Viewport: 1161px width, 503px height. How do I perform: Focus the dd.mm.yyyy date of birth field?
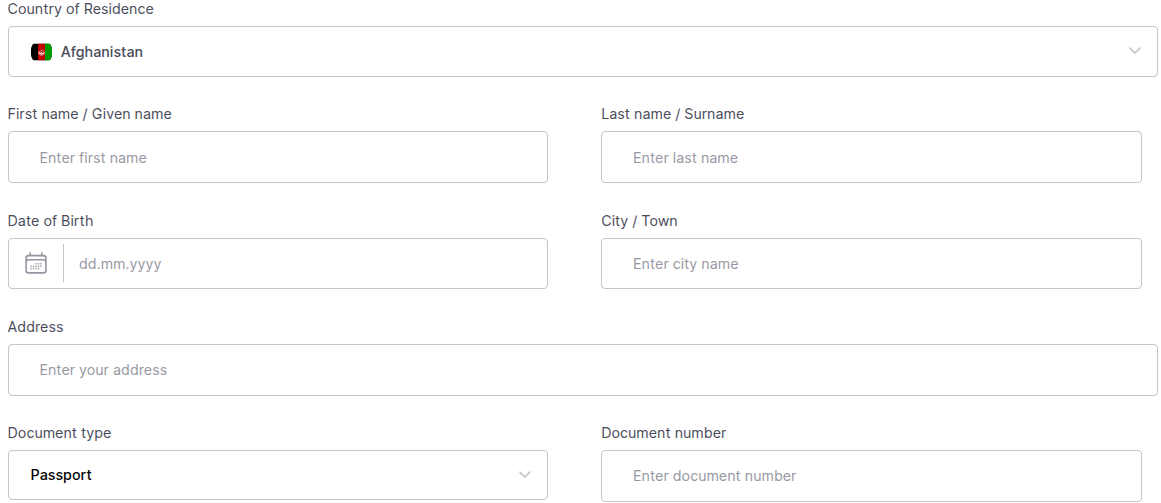coord(305,264)
